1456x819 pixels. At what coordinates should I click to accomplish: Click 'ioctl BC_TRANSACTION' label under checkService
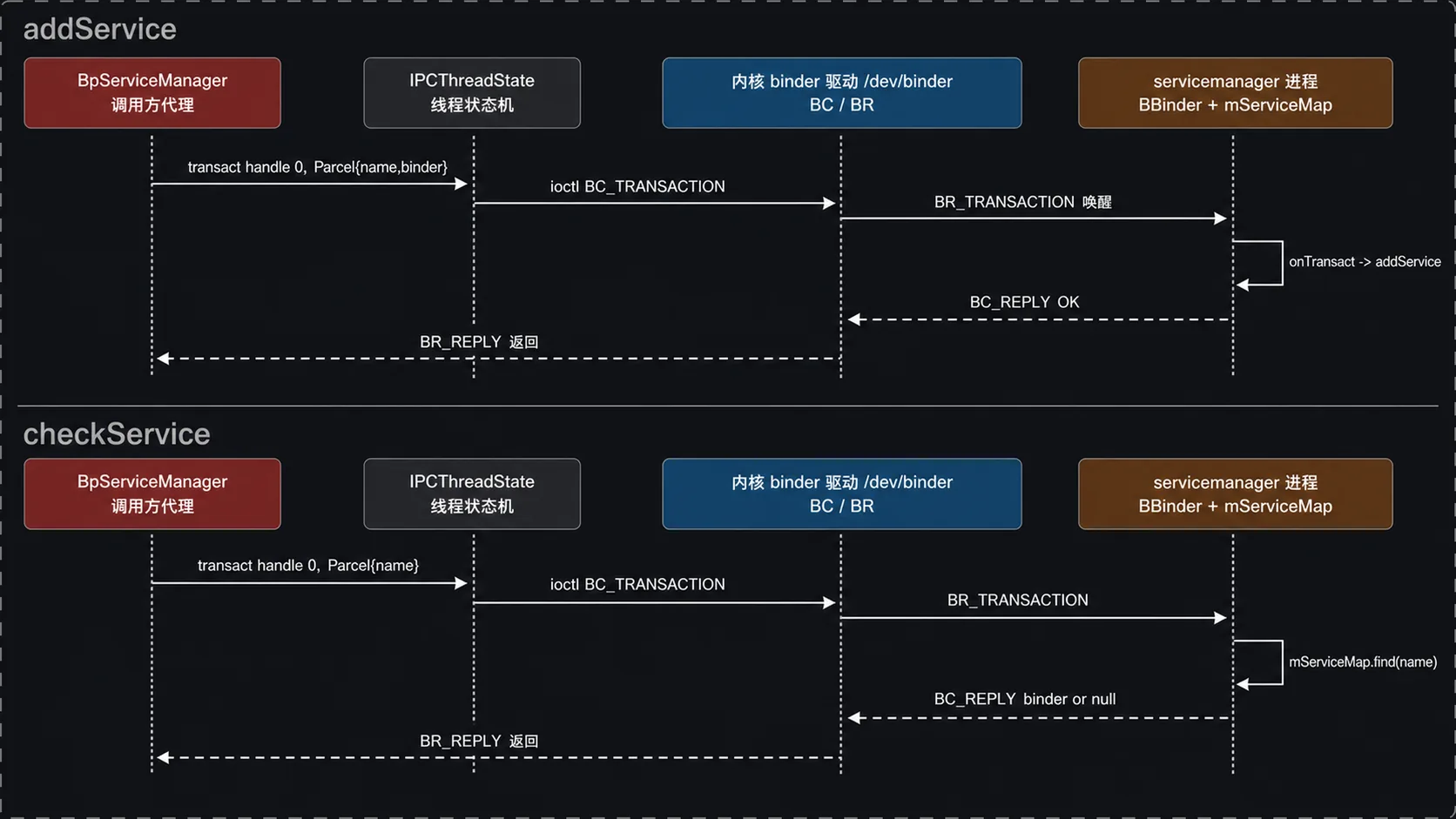(x=637, y=585)
